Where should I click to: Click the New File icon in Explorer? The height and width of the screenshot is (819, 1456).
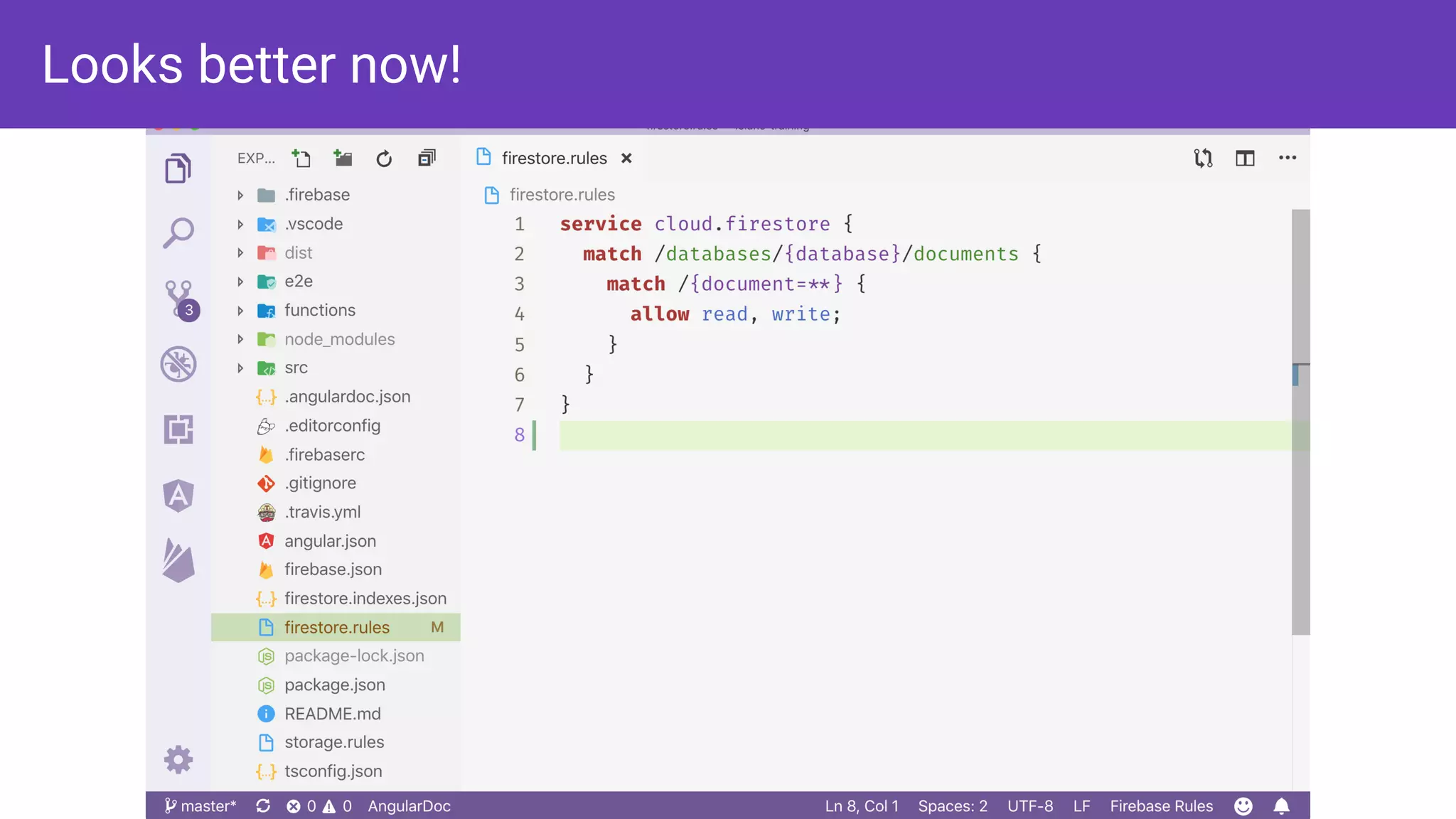(301, 158)
